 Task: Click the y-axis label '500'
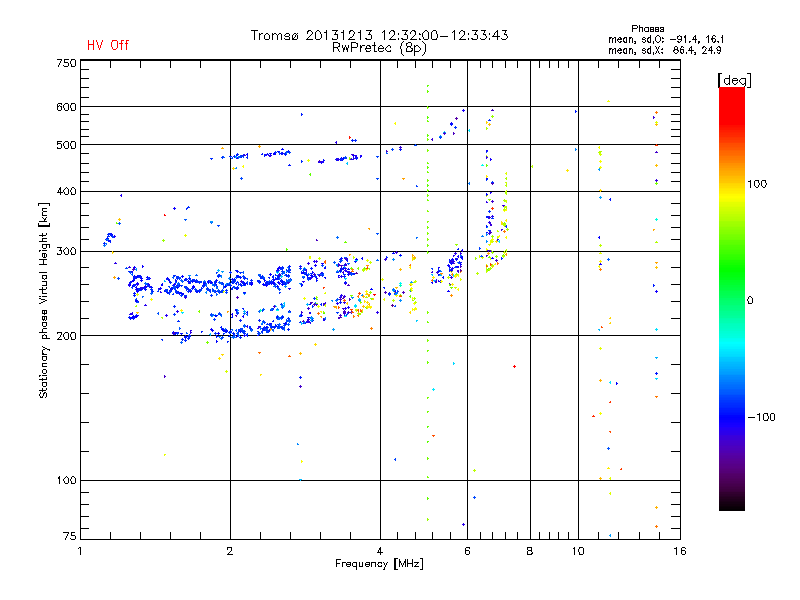point(66,145)
